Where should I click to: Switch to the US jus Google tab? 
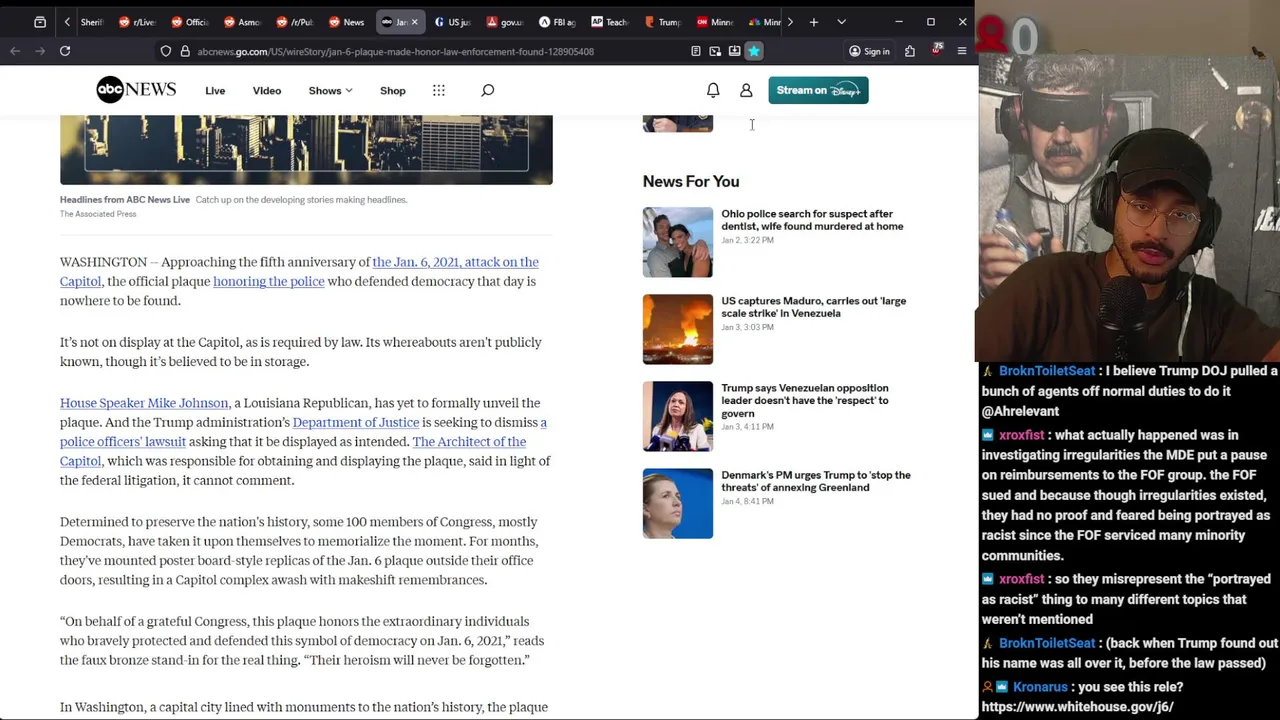coord(452,22)
